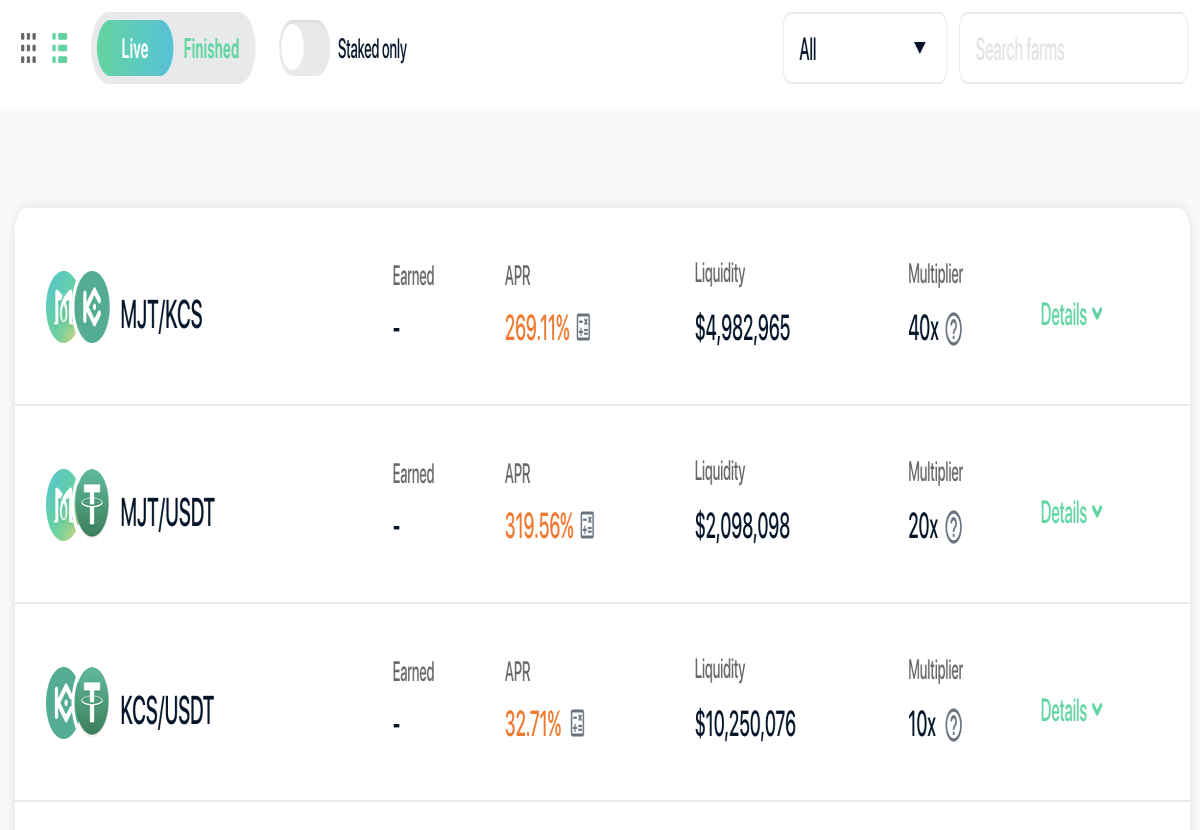Image resolution: width=1200 pixels, height=830 pixels.
Task: Switch to grid card view icon
Action: click(29, 48)
